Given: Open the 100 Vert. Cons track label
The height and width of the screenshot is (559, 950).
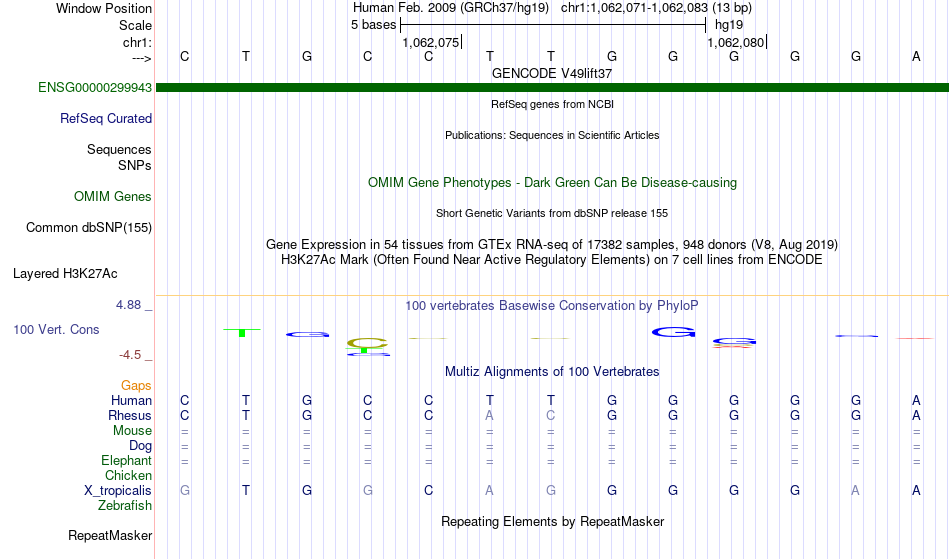Looking at the screenshot, I should pos(56,329).
